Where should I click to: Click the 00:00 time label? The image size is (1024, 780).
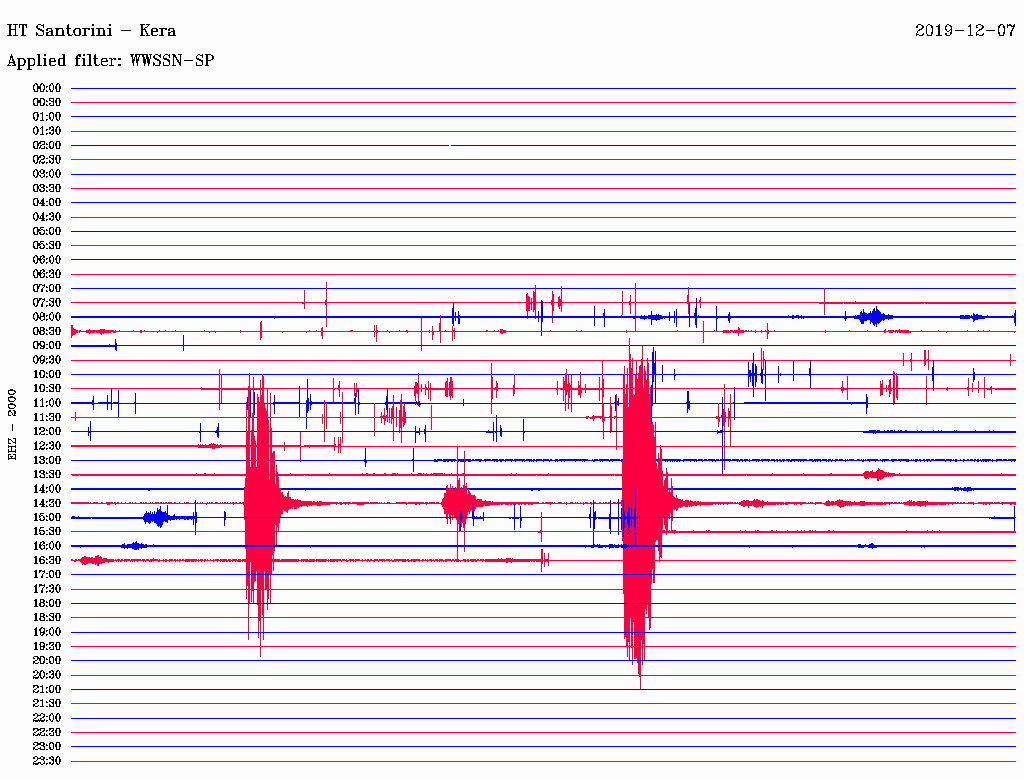pyautogui.click(x=47, y=88)
